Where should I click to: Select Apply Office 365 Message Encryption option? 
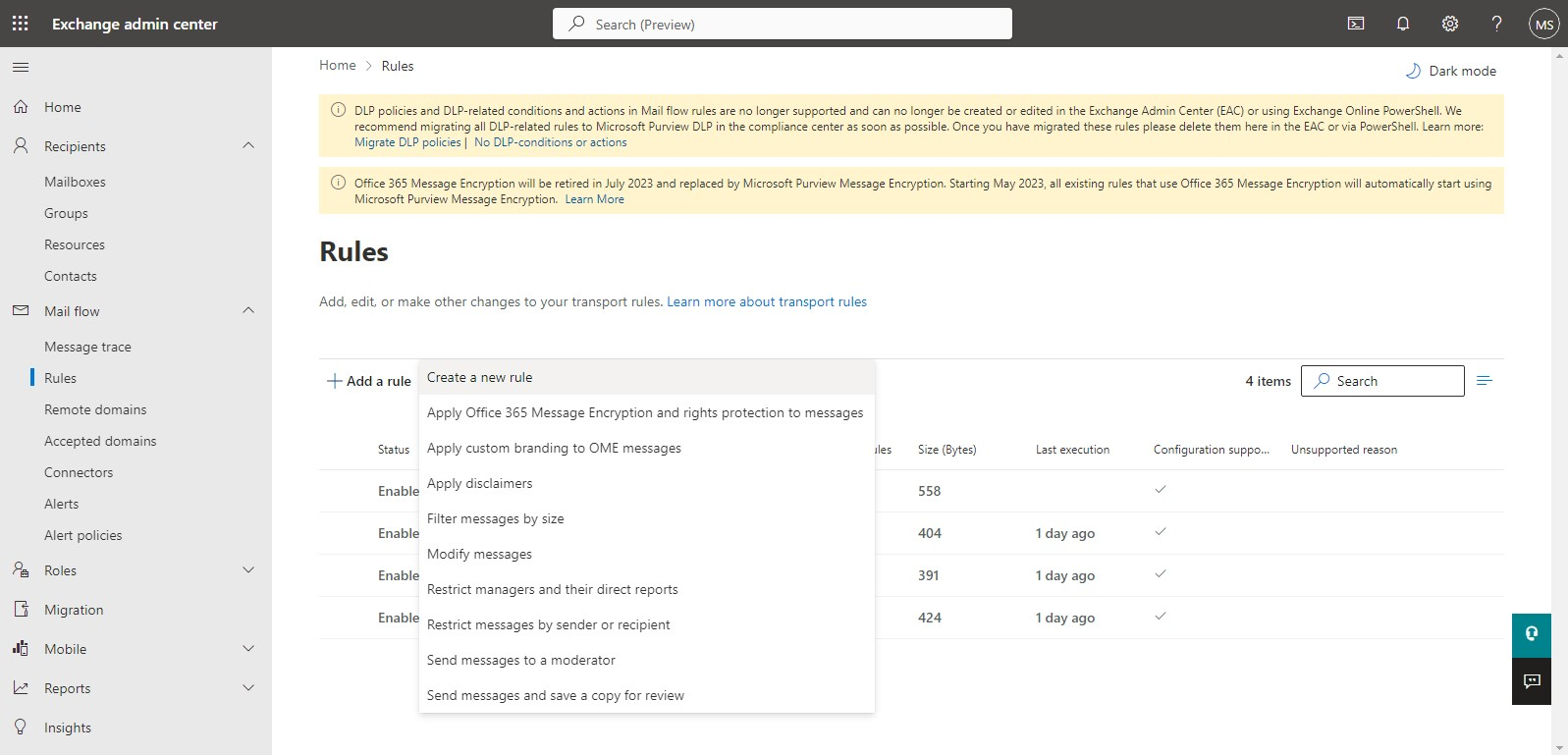click(x=646, y=412)
